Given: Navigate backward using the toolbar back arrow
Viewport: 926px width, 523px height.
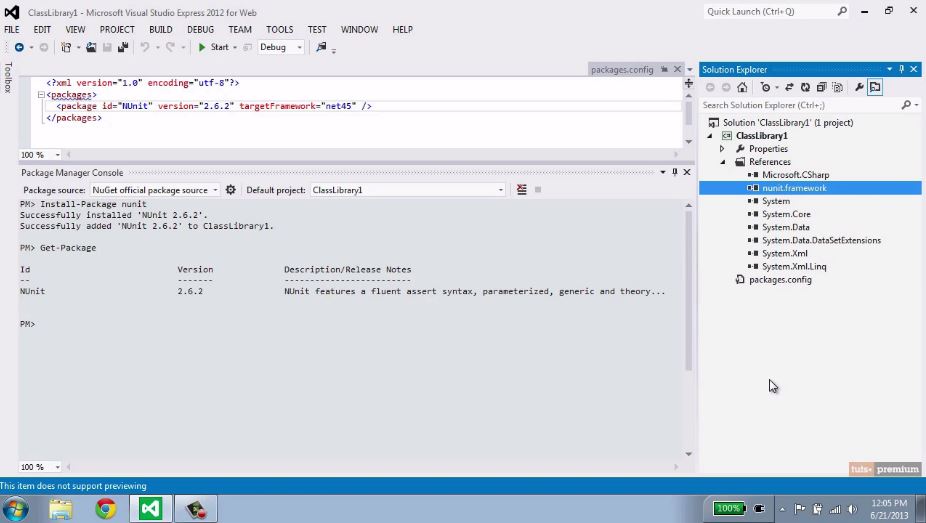Looking at the screenshot, I should [19, 47].
